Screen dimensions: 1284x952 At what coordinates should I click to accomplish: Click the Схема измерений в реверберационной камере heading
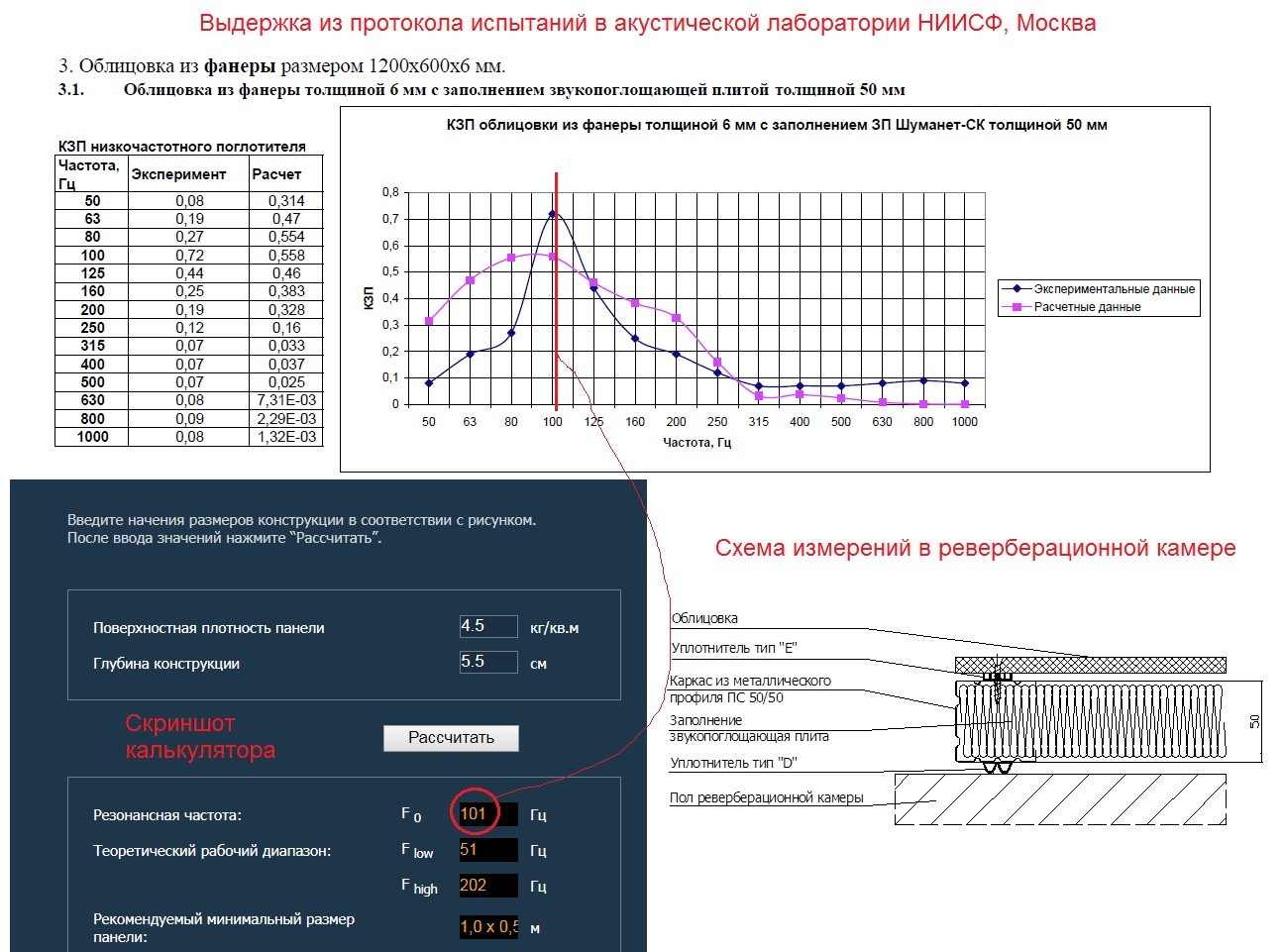(x=975, y=548)
